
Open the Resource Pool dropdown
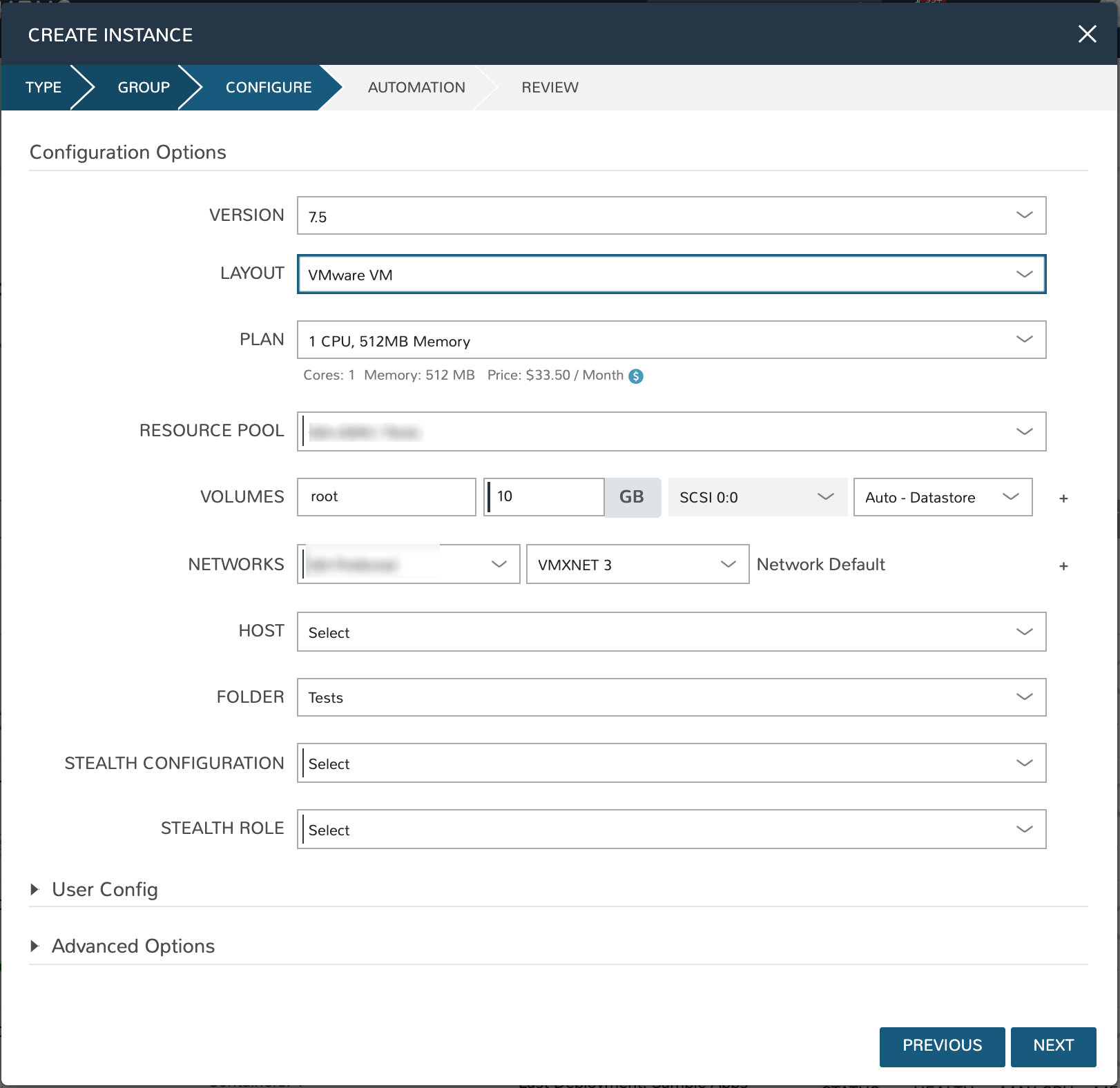tap(671, 431)
